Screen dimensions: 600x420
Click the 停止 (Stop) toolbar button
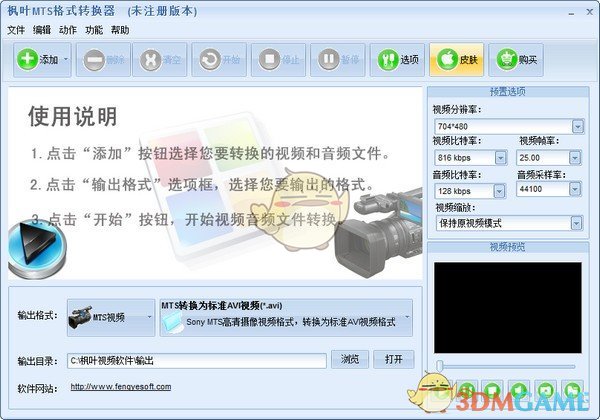[279, 60]
